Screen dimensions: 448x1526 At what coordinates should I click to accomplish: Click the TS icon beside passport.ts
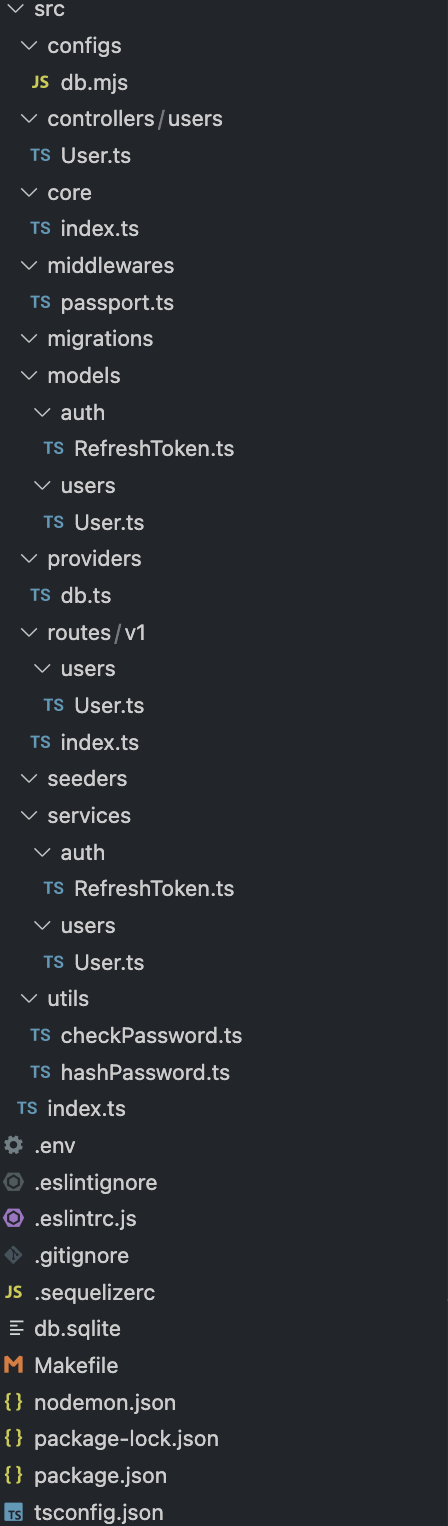point(40,302)
